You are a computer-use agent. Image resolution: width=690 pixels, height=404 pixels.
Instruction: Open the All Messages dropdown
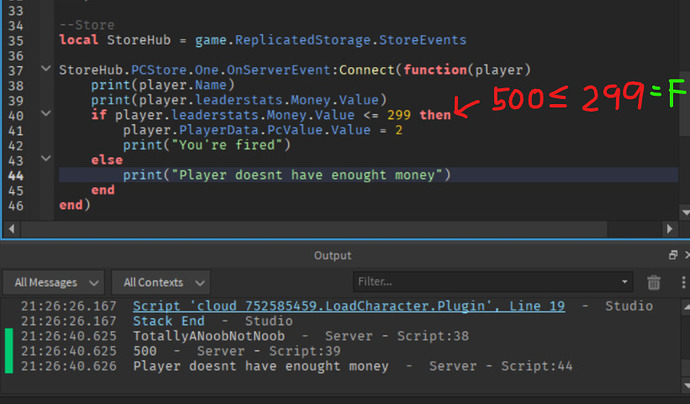coord(54,282)
